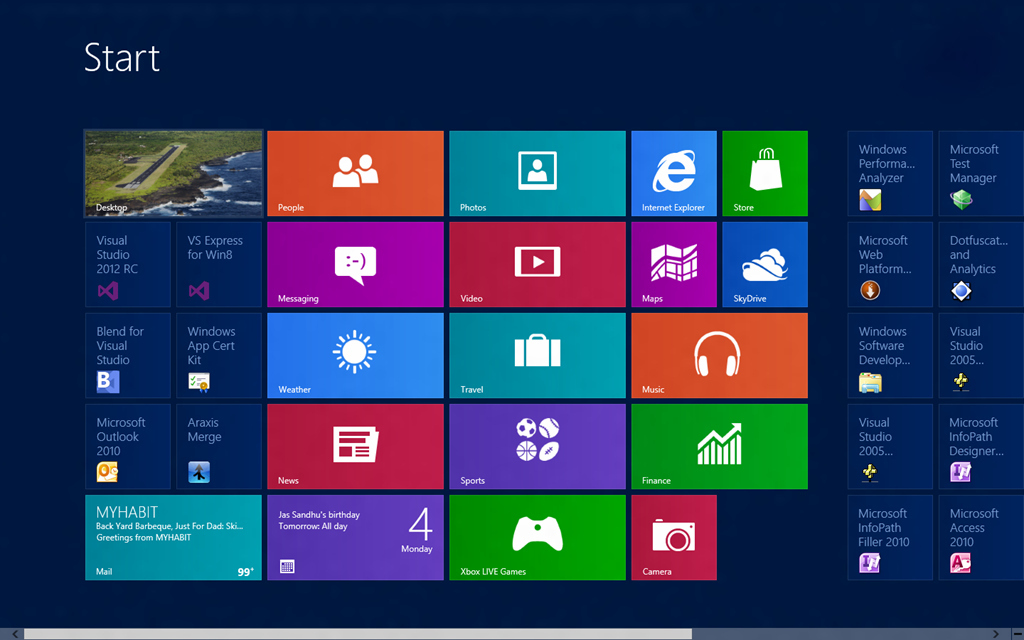
Task: Start the Video app
Action: click(x=536, y=264)
